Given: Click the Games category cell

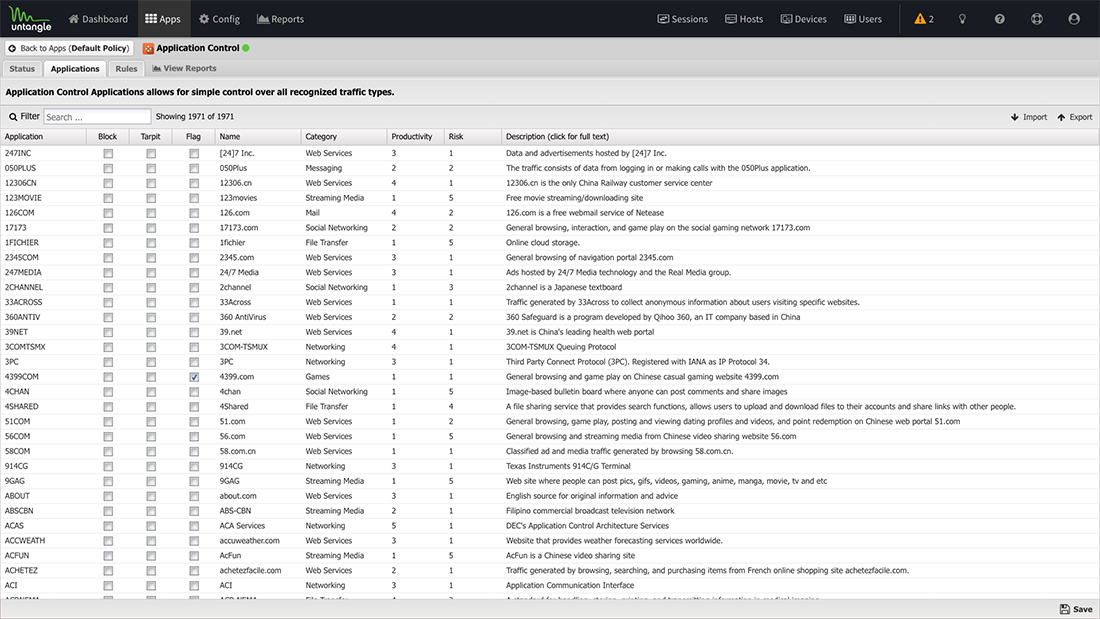Looking at the screenshot, I should pyautogui.click(x=318, y=377).
